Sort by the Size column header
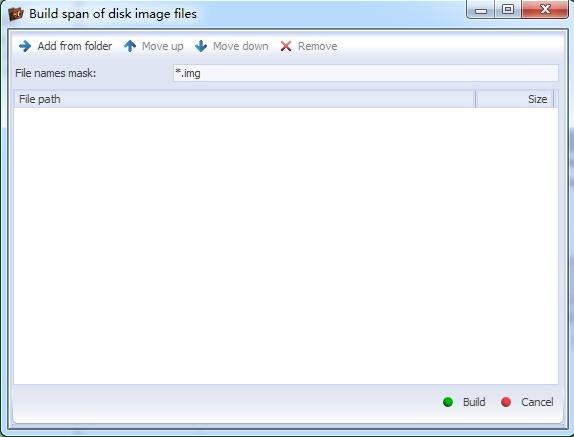 [x=515, y=99]
